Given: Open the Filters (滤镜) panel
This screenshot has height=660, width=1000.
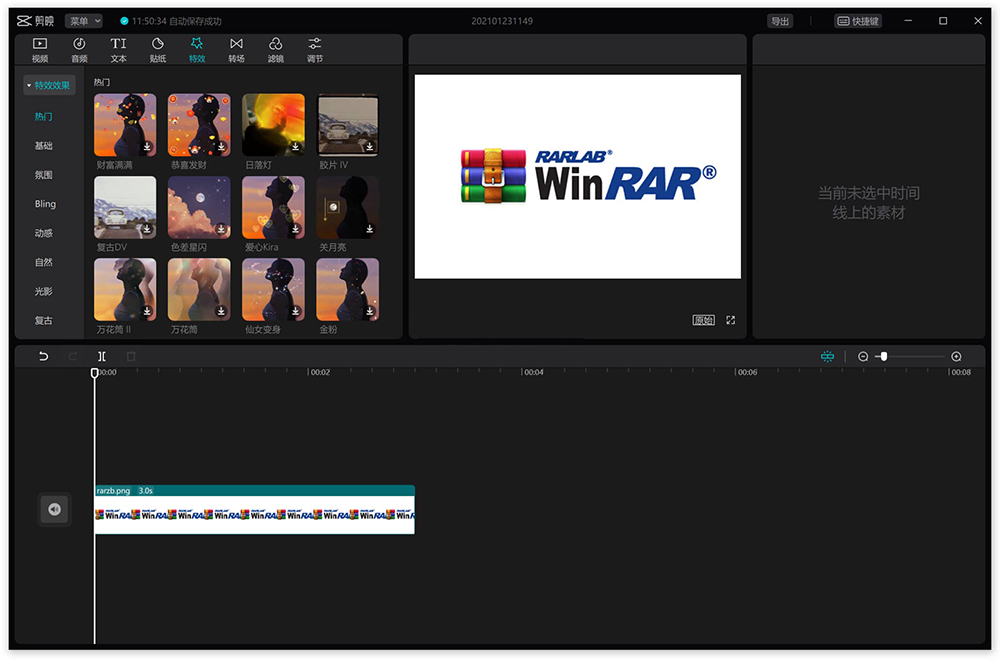Looking at the screenshot, I should point(275,49).
